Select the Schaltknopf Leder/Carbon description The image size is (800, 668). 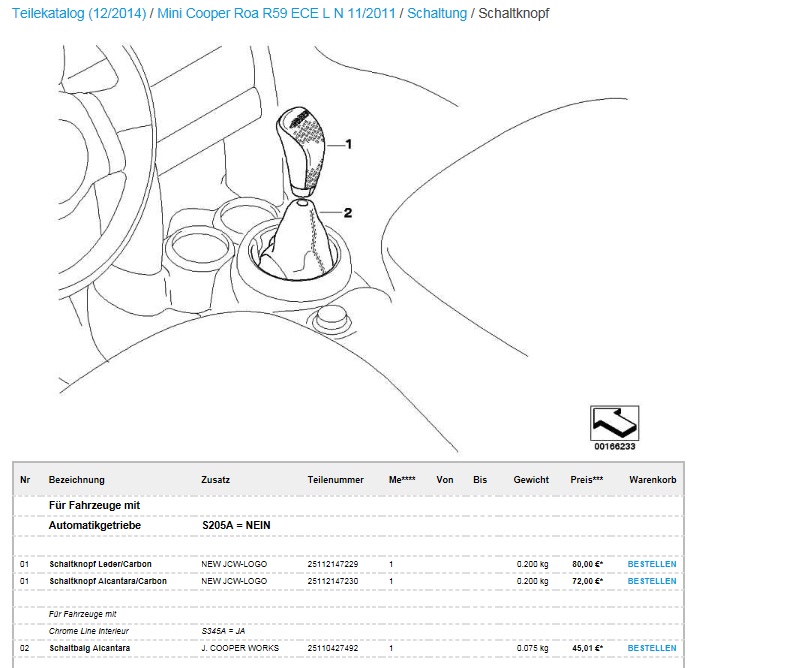101,564
